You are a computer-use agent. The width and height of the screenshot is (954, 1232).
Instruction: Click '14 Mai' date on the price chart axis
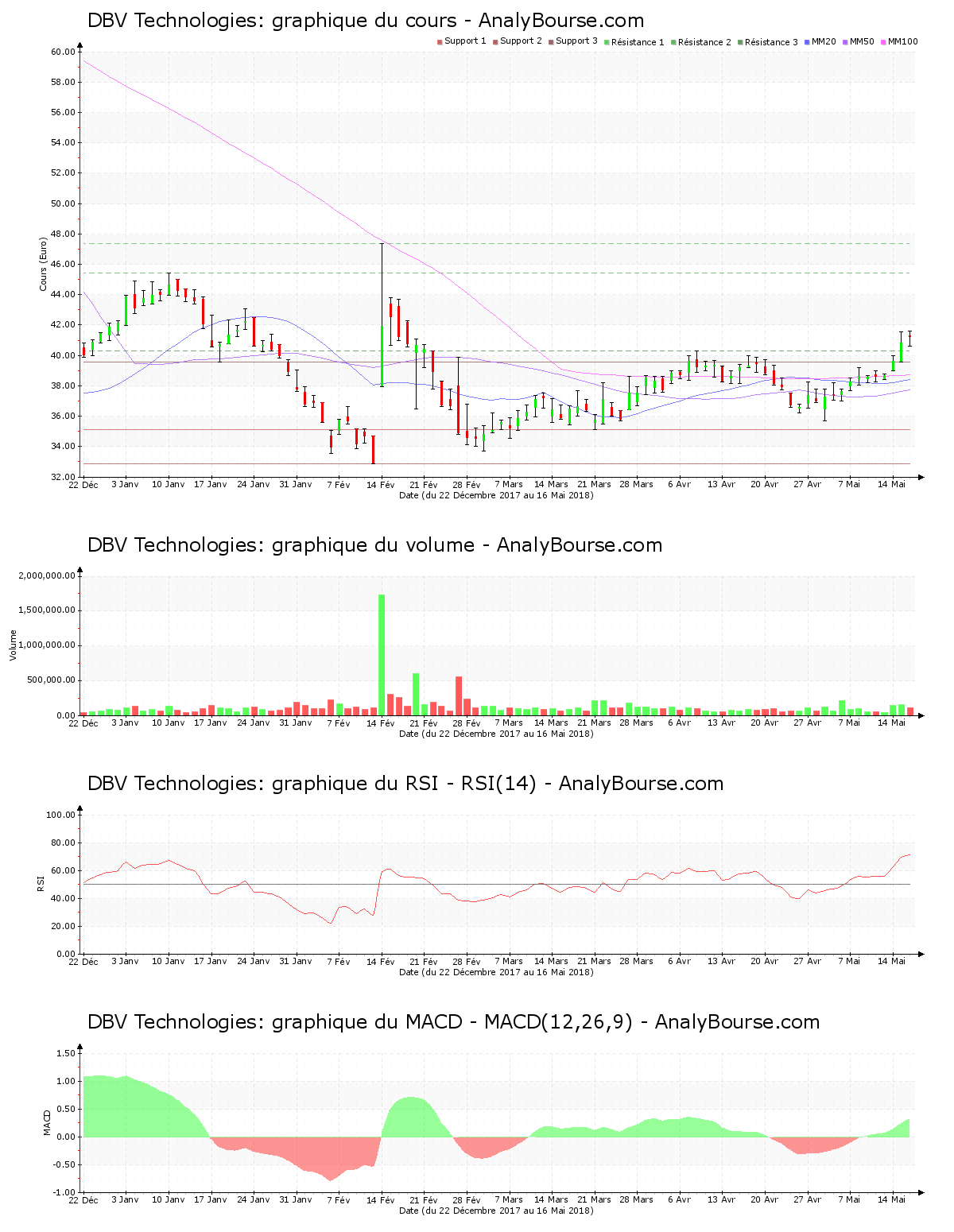click(892, 484)
